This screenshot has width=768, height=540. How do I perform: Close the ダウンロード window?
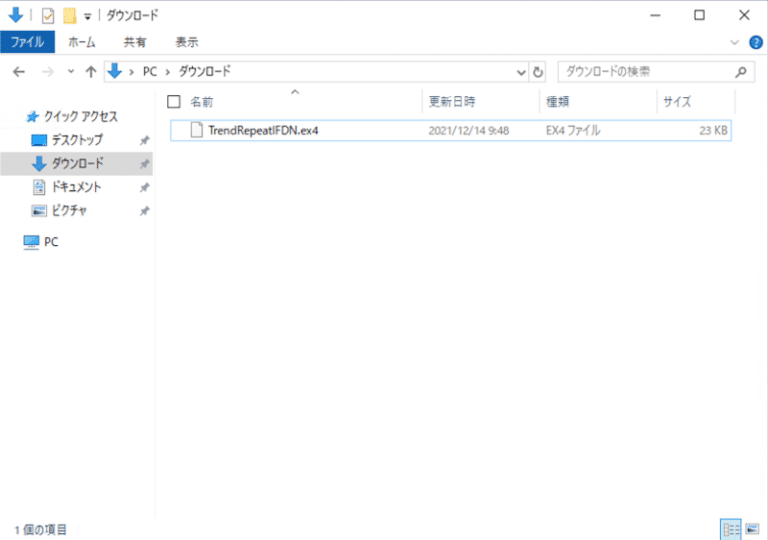pos(744,16)
